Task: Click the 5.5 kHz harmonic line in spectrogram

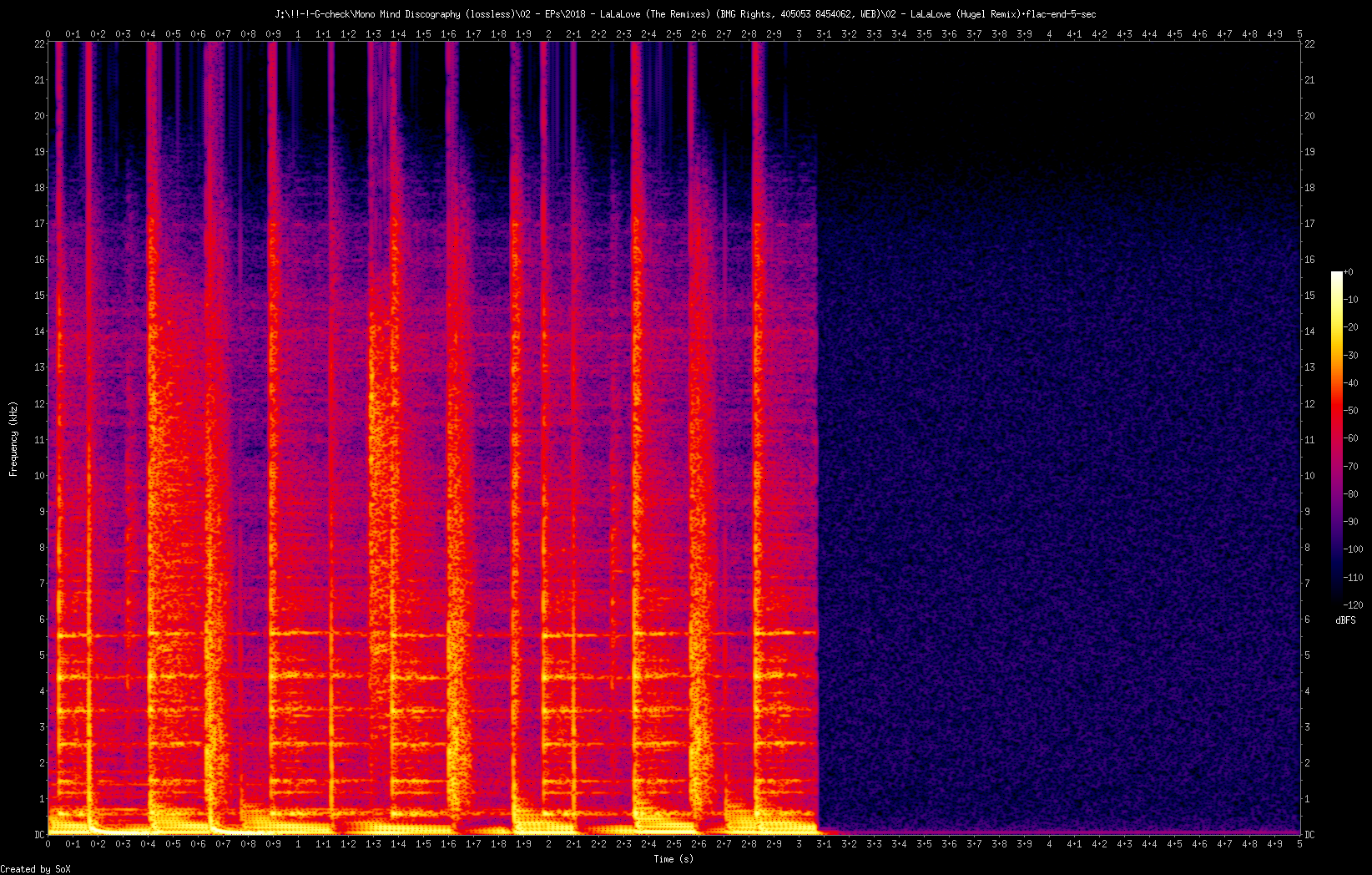Action: 434,635
